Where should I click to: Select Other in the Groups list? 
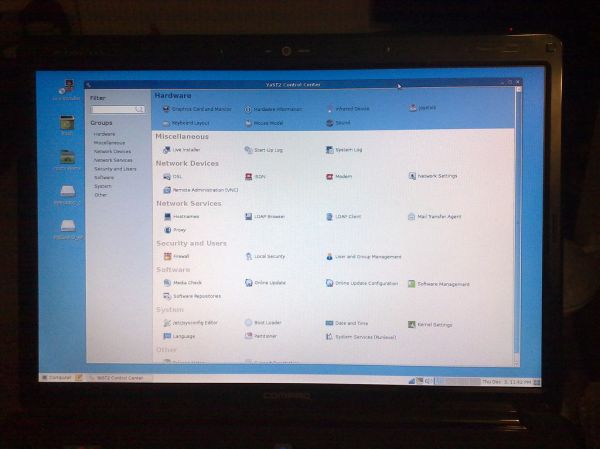(x=101, y=195)
